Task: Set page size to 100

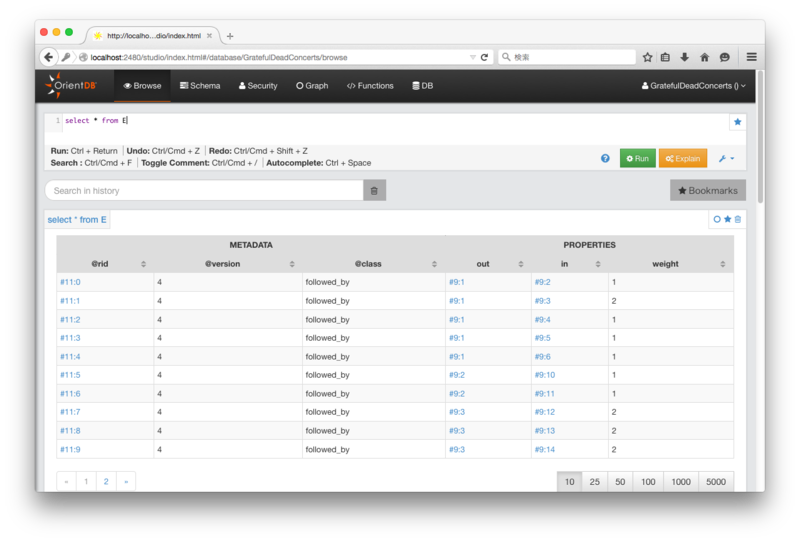Action: click(x=648, y=482)
